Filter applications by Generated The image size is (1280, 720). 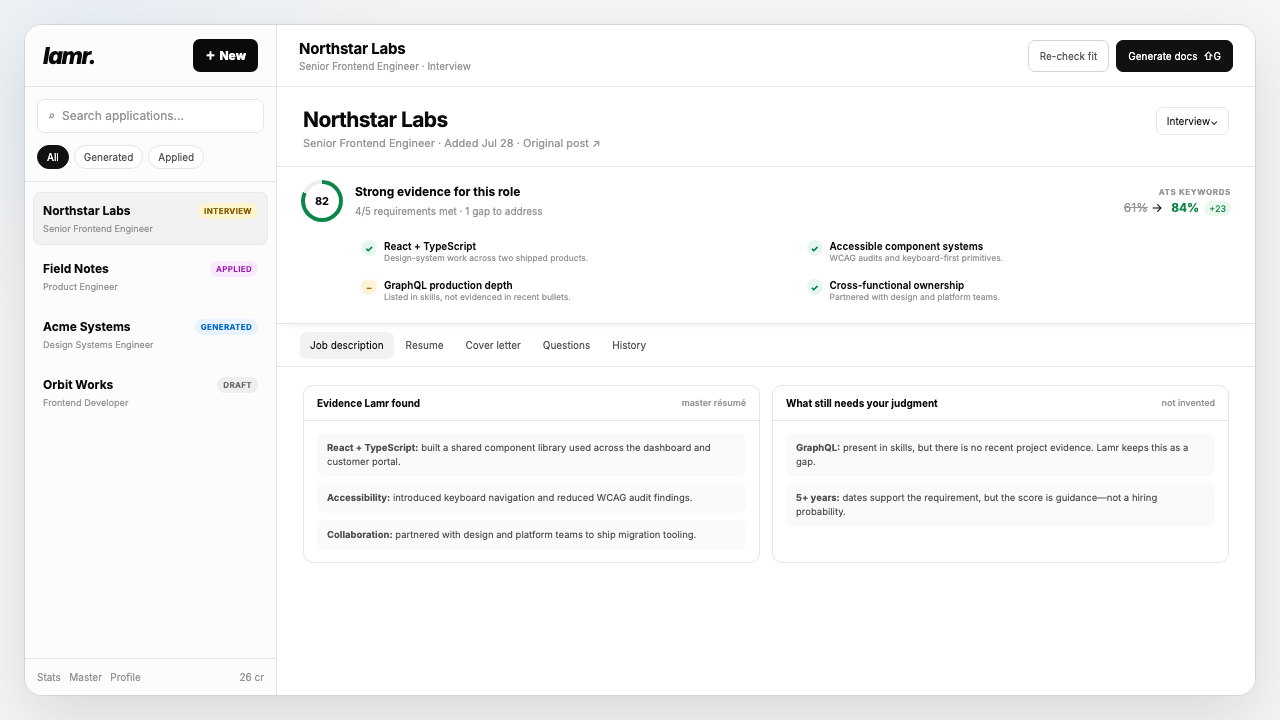coord(108,157)
